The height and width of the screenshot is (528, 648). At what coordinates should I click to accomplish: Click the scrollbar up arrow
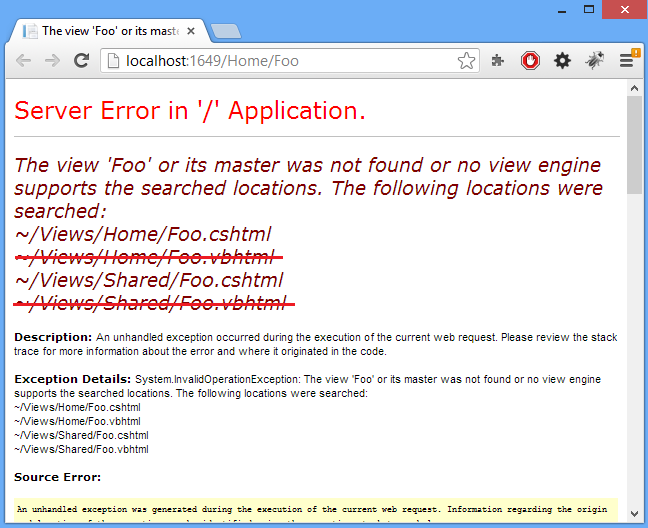click(x=634, y=88)
